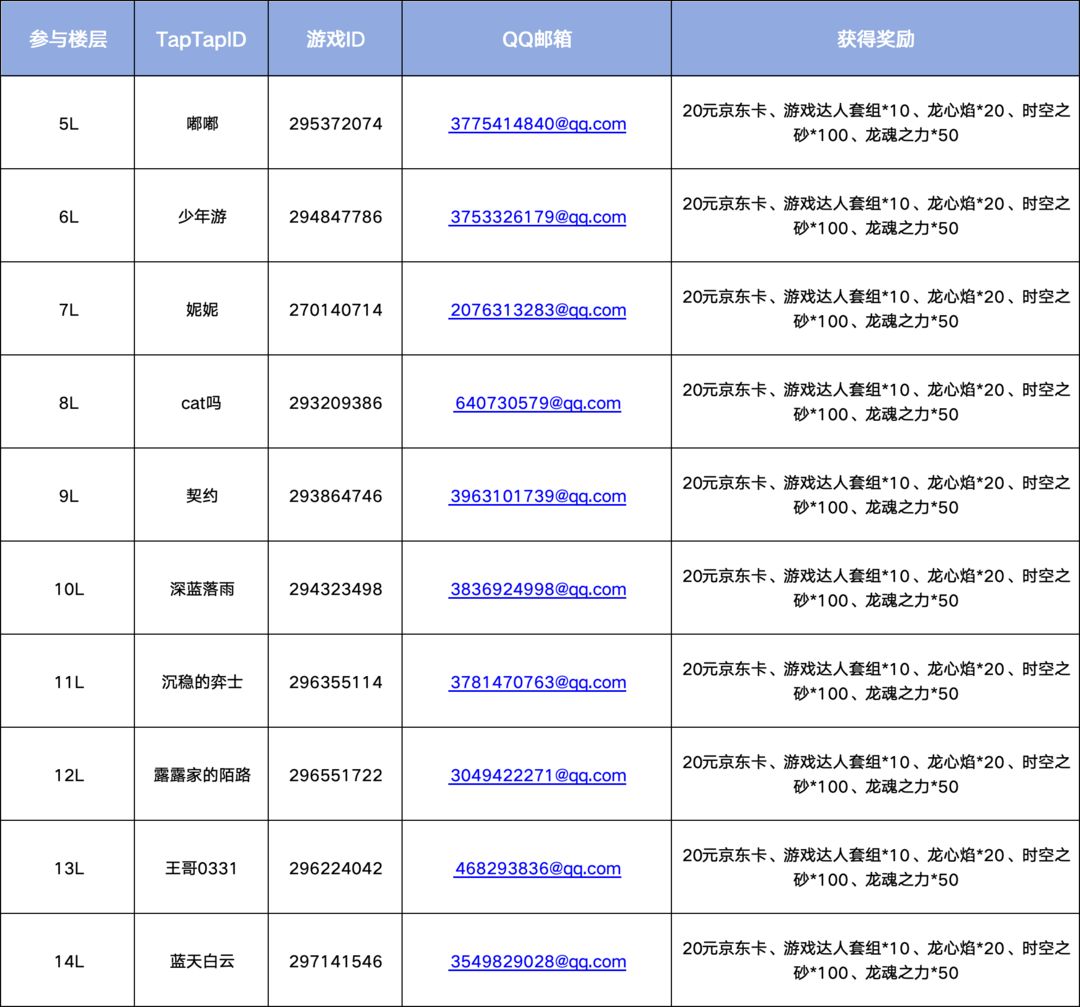
Task: Select TapTapID cell 契约
Action: pos(201,495)
